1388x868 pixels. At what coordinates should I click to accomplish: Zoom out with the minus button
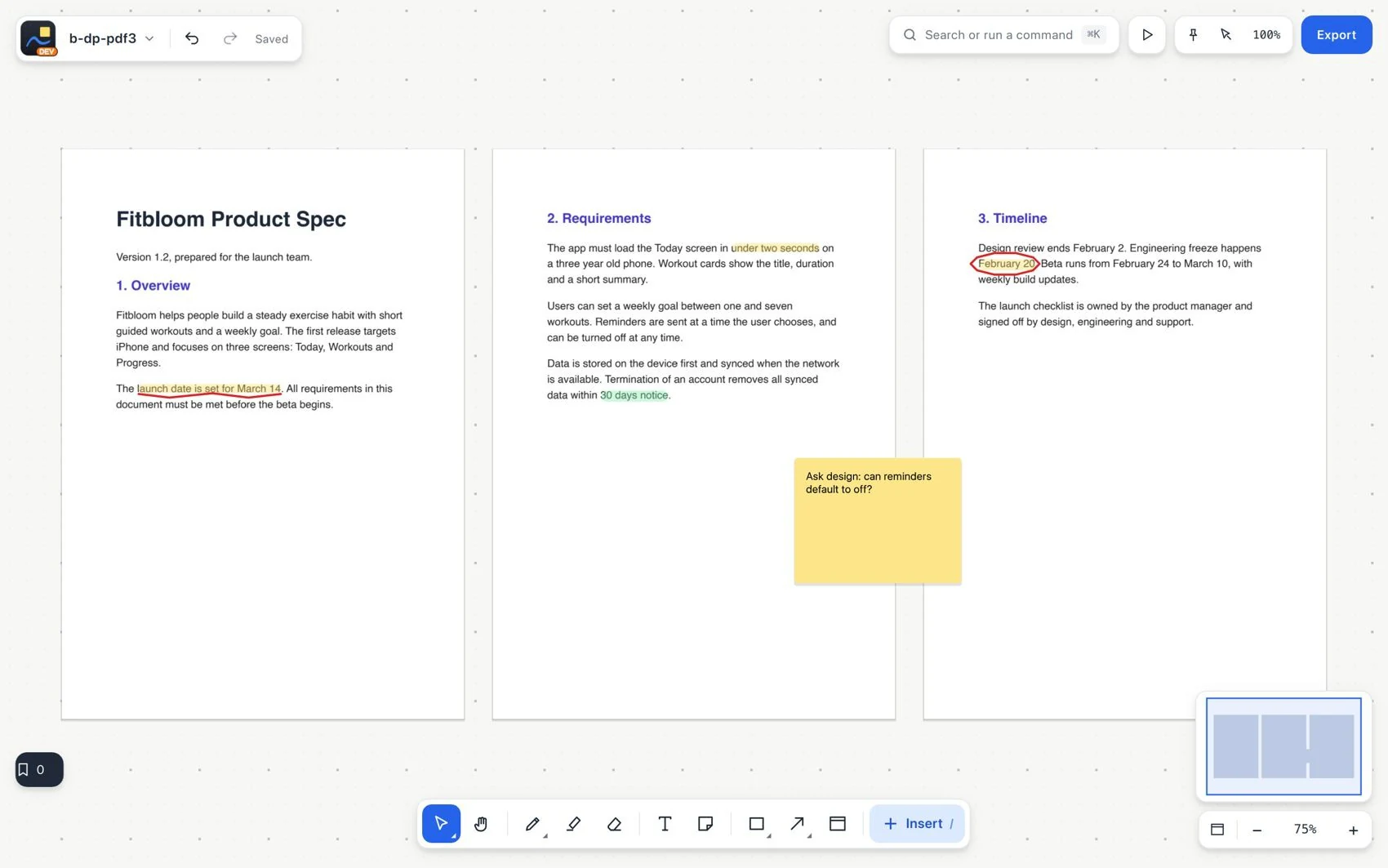point(1257,830)
